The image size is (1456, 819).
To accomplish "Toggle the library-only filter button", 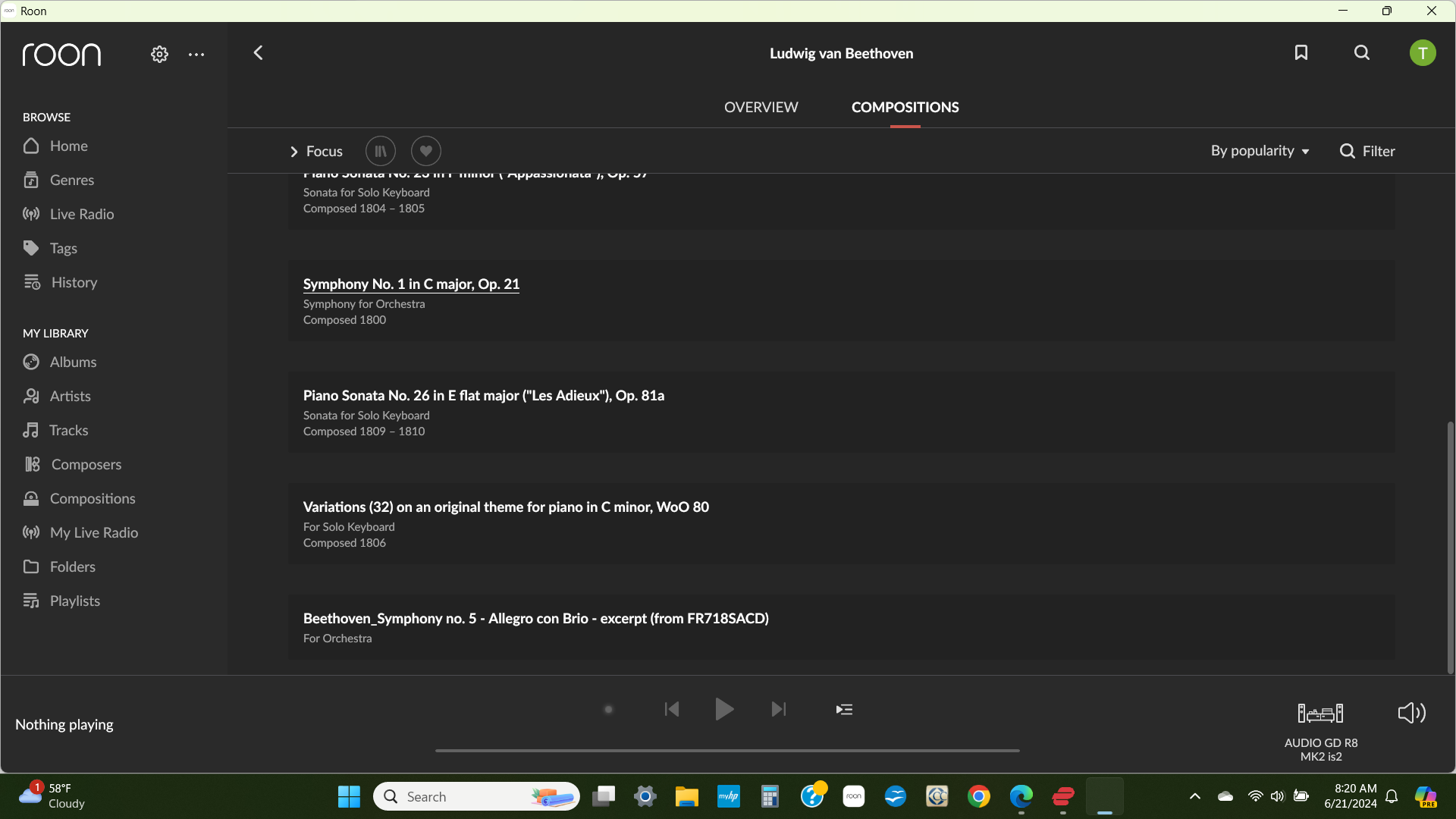I will pos(381,151).
